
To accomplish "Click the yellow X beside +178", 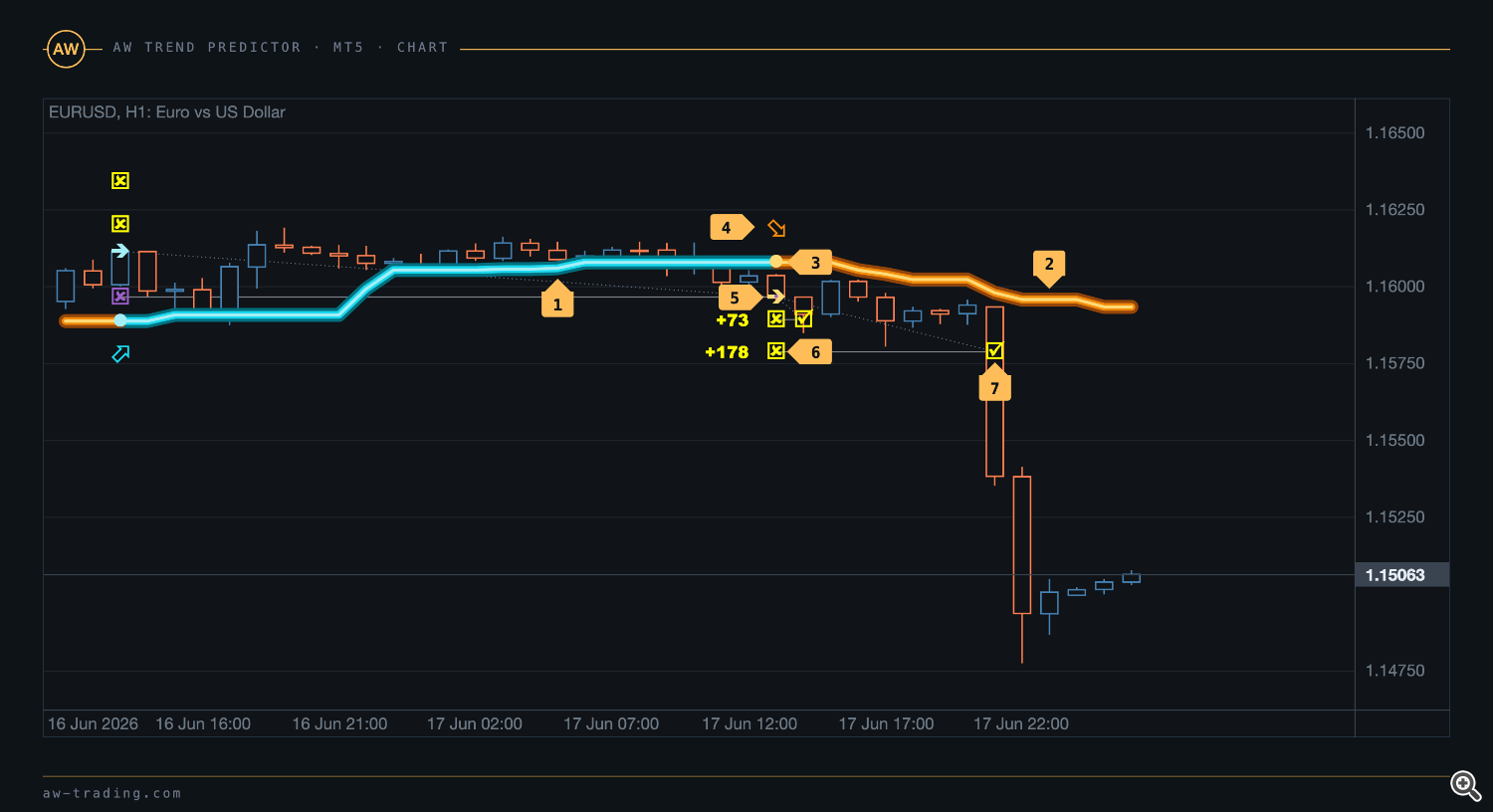I will pyautogui.click(x=776, y=350).
